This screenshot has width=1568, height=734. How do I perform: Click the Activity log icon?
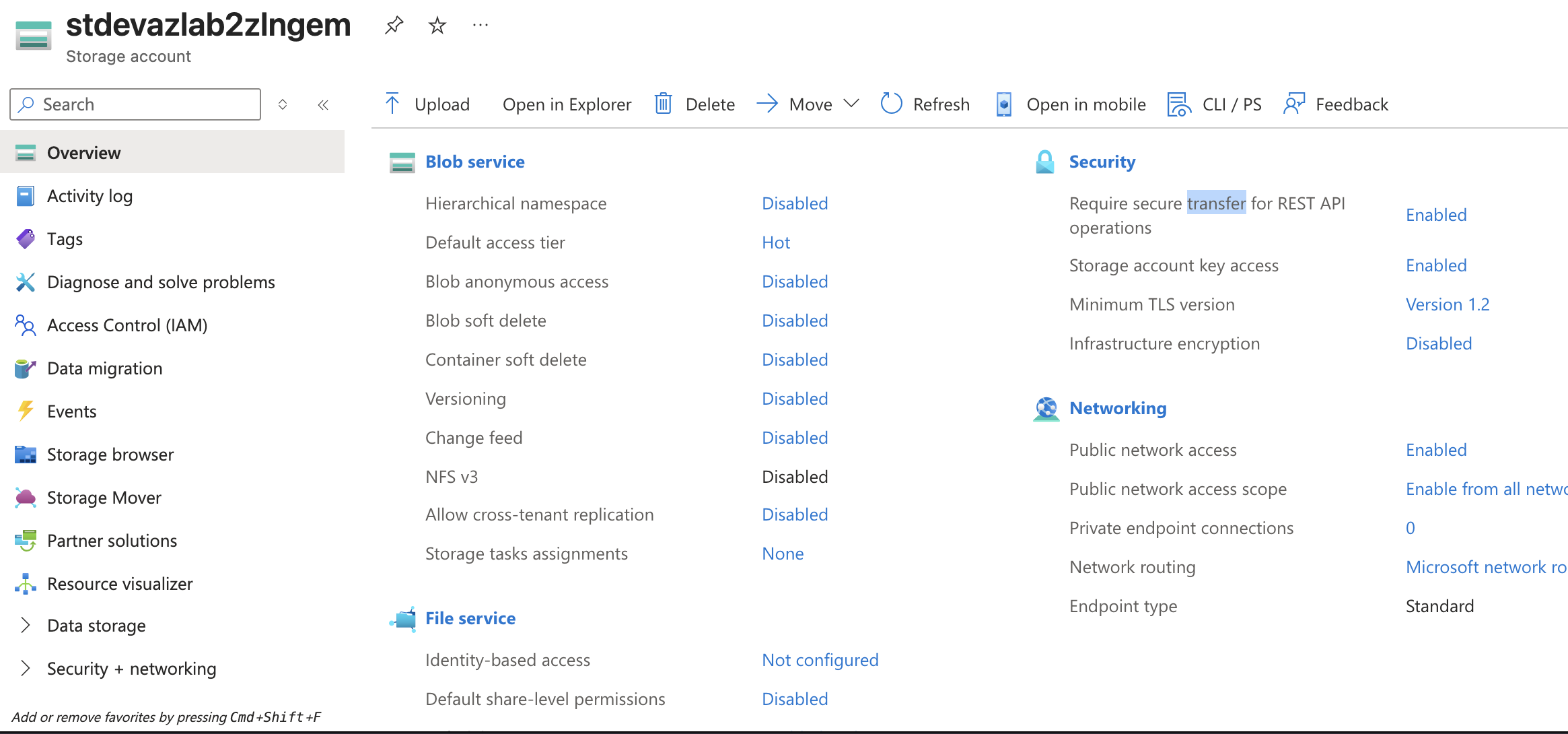26,196
